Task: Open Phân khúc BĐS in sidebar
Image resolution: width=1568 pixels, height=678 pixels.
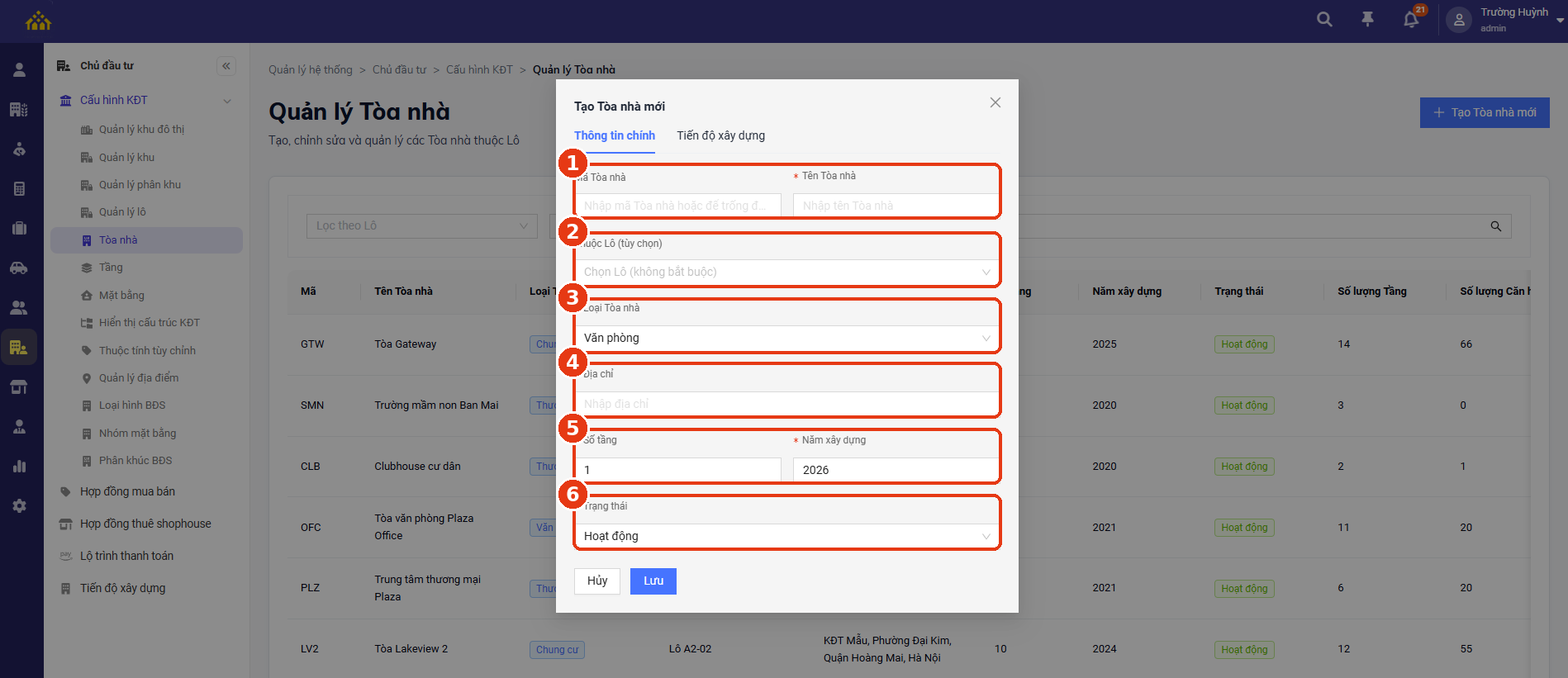Action: 135,461
